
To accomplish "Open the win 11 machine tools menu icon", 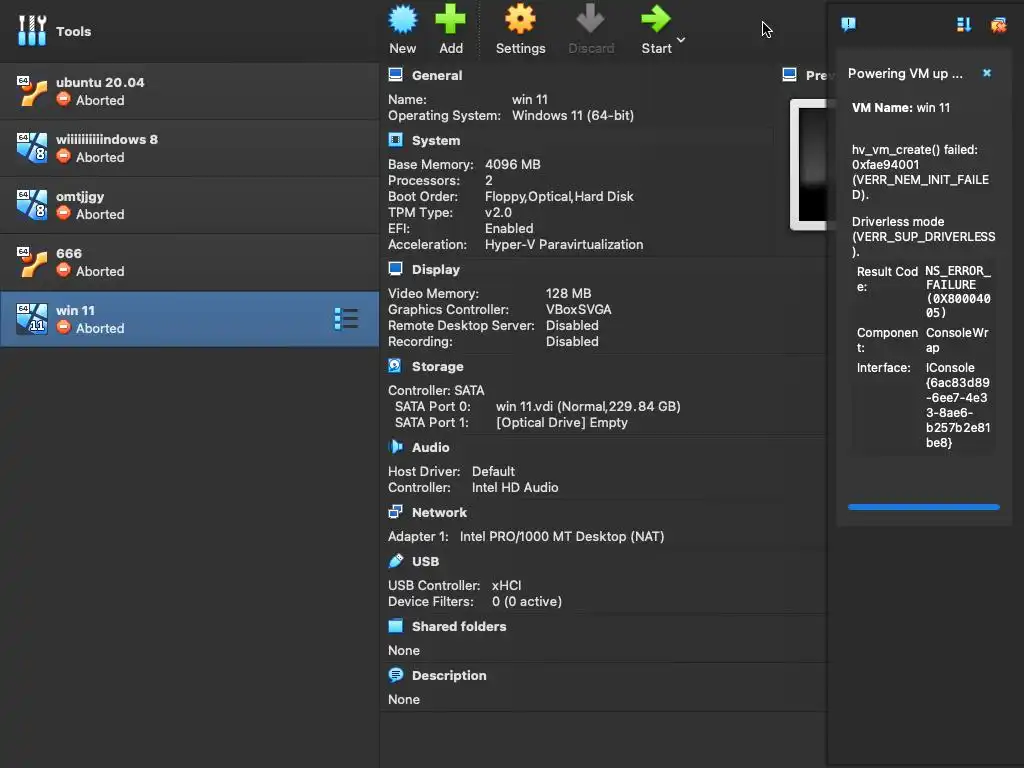I will pos(346,319).
